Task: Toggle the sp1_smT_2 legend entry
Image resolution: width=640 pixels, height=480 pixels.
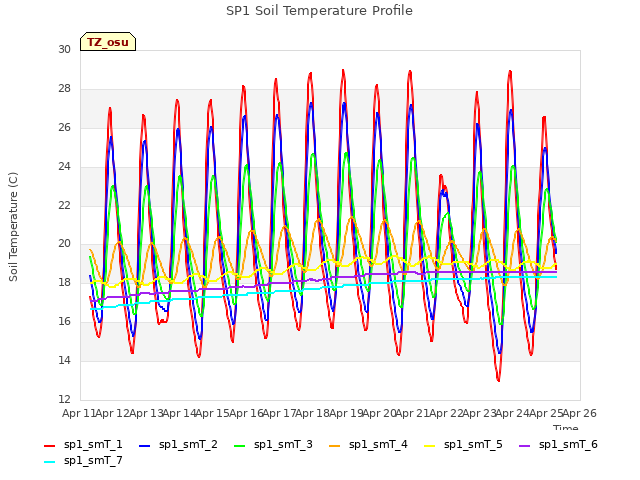Action: (178, 444)
